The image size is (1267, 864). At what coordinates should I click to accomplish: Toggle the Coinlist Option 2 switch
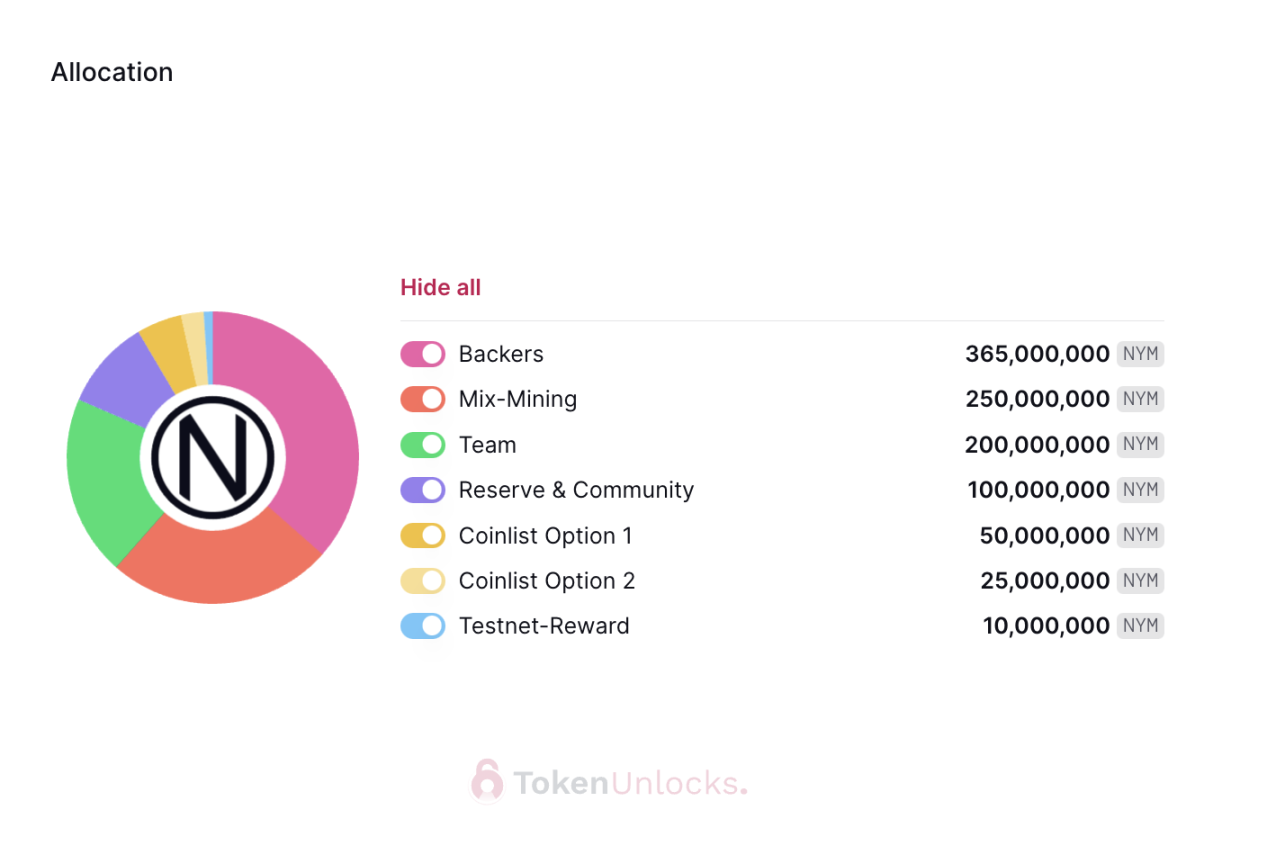point(423,581)
